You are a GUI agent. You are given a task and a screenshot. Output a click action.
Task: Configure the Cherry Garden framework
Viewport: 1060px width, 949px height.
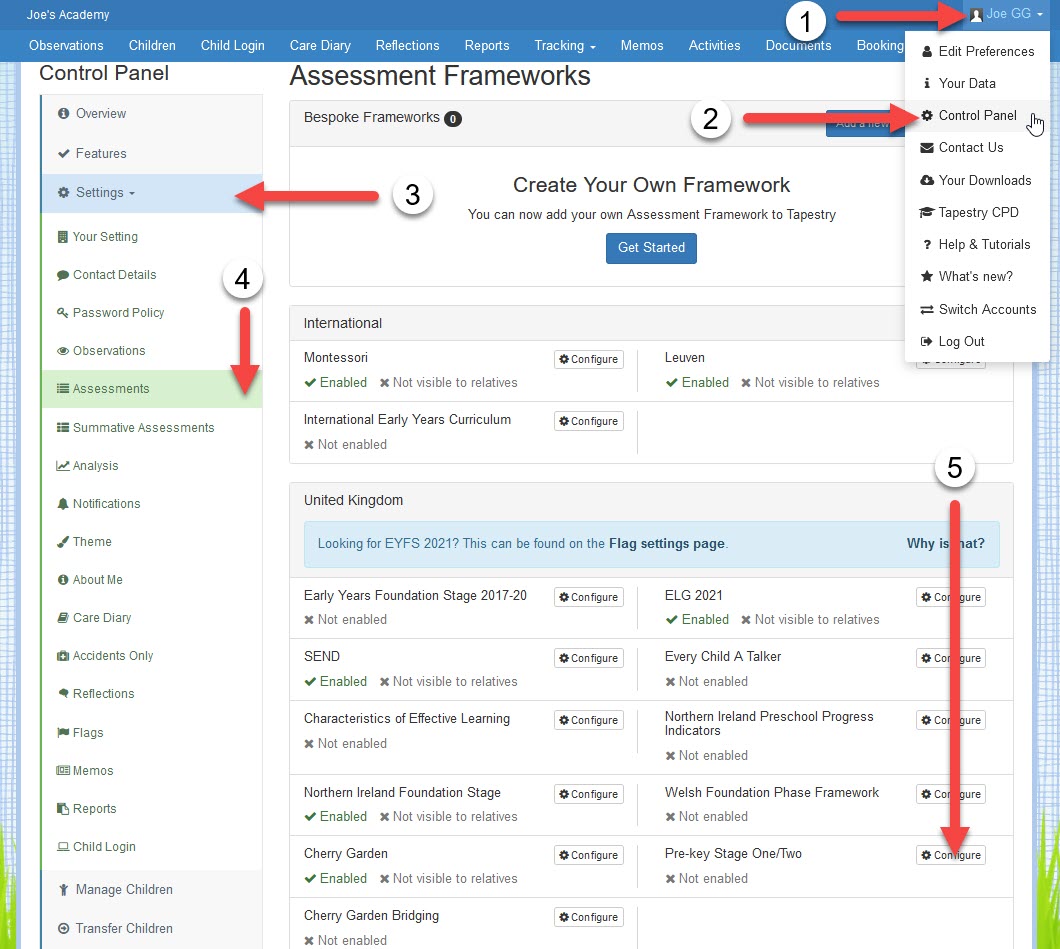point(589,856)
